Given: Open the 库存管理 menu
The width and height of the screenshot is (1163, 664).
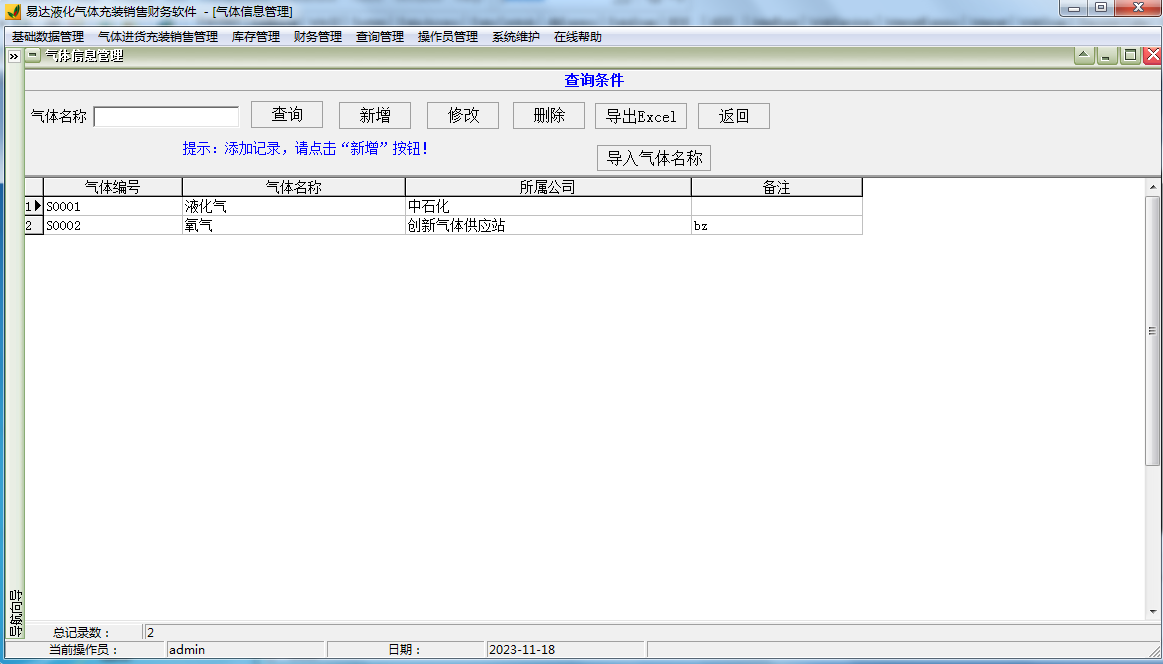Looking at the screenshot, I should pyautogui.click(x=256, y=36).
